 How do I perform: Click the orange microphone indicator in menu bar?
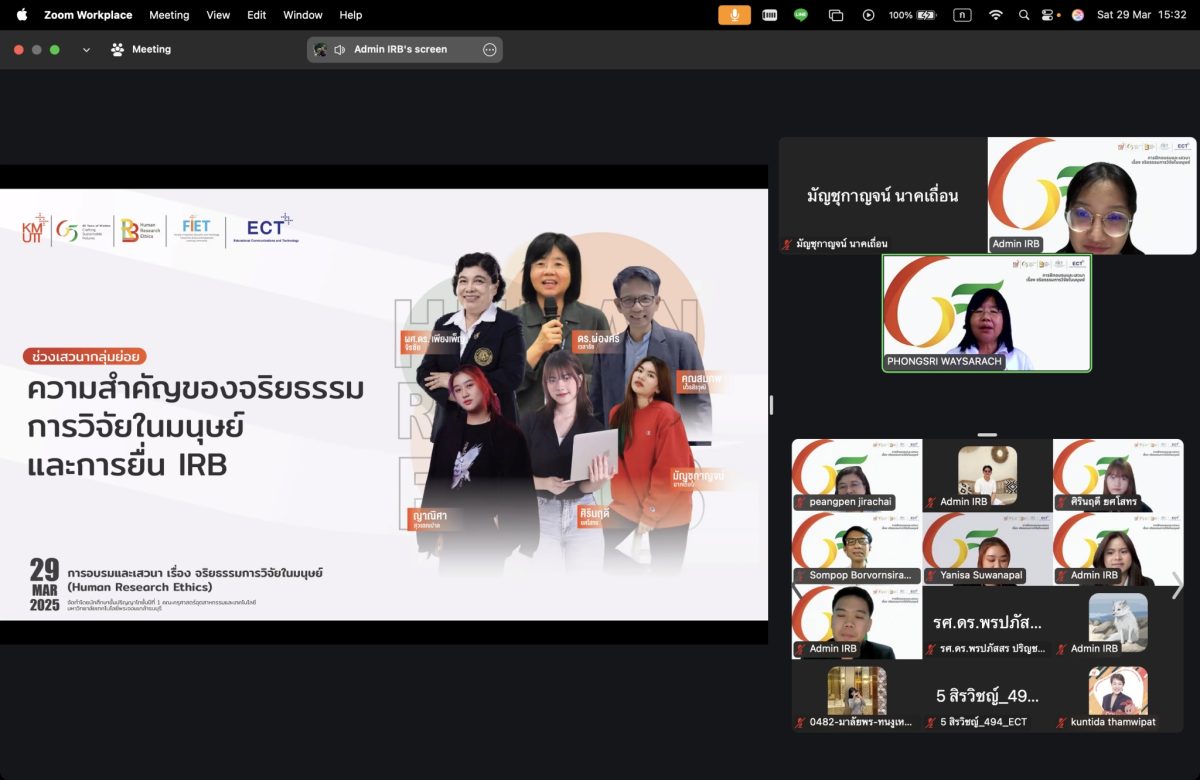[x=735, y=15]
